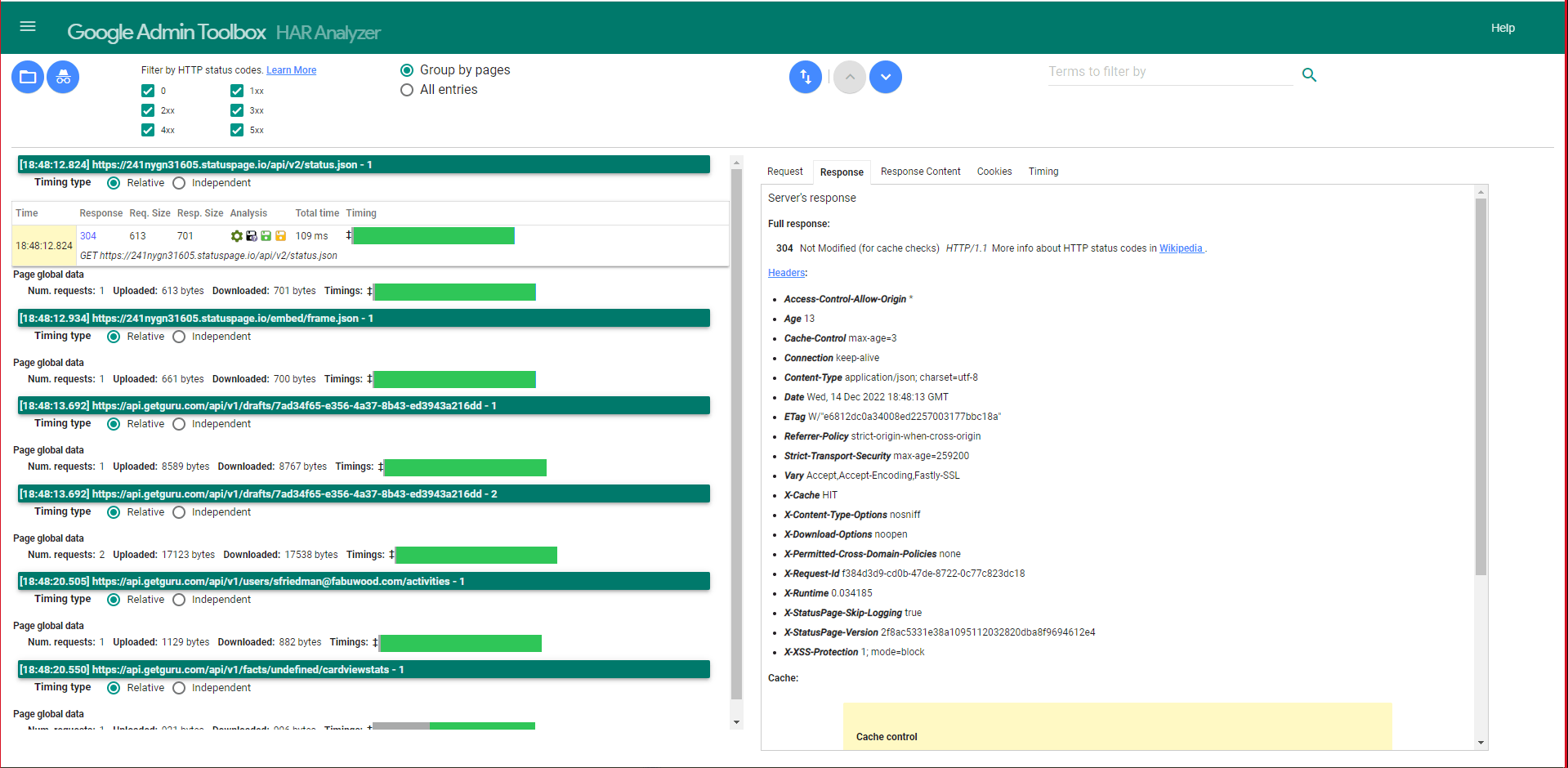Collapse the frame.json page entry header

coord(364,318)
